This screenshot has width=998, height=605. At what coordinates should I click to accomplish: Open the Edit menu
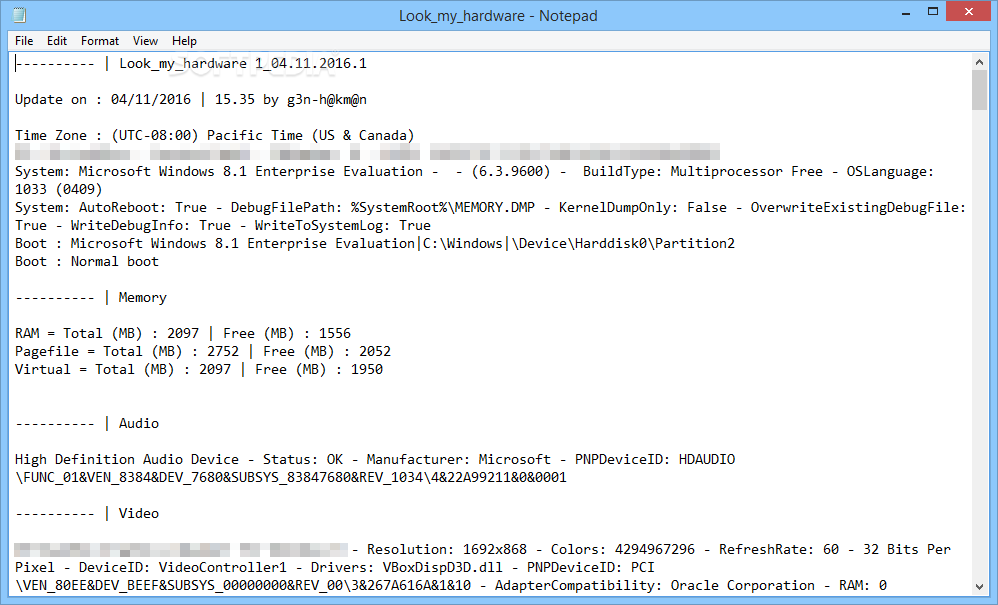(x=57, y=41)
